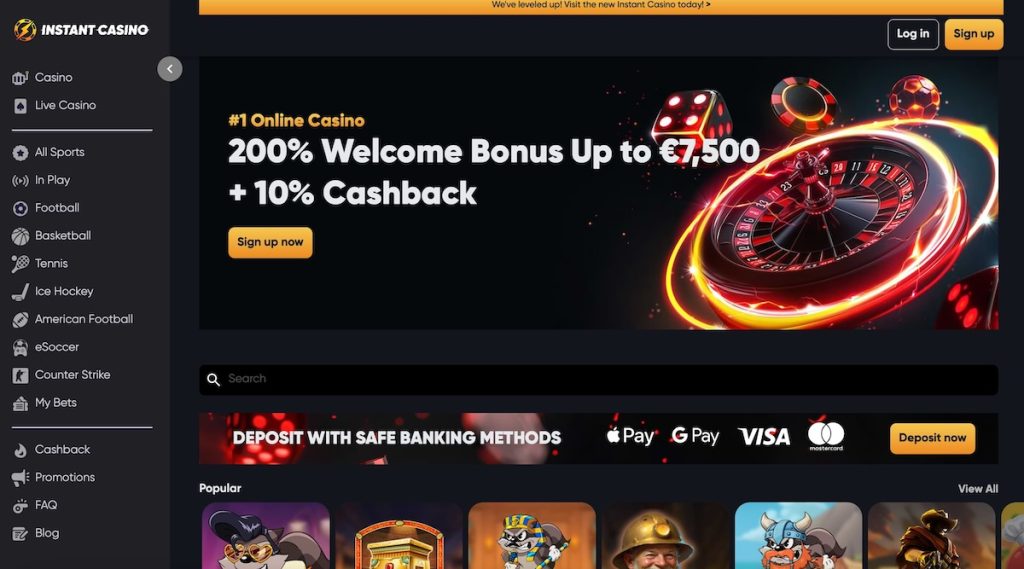
Task: Click the Casino slot machine icon
Action: pyautogui.click(x=20, y=78)
